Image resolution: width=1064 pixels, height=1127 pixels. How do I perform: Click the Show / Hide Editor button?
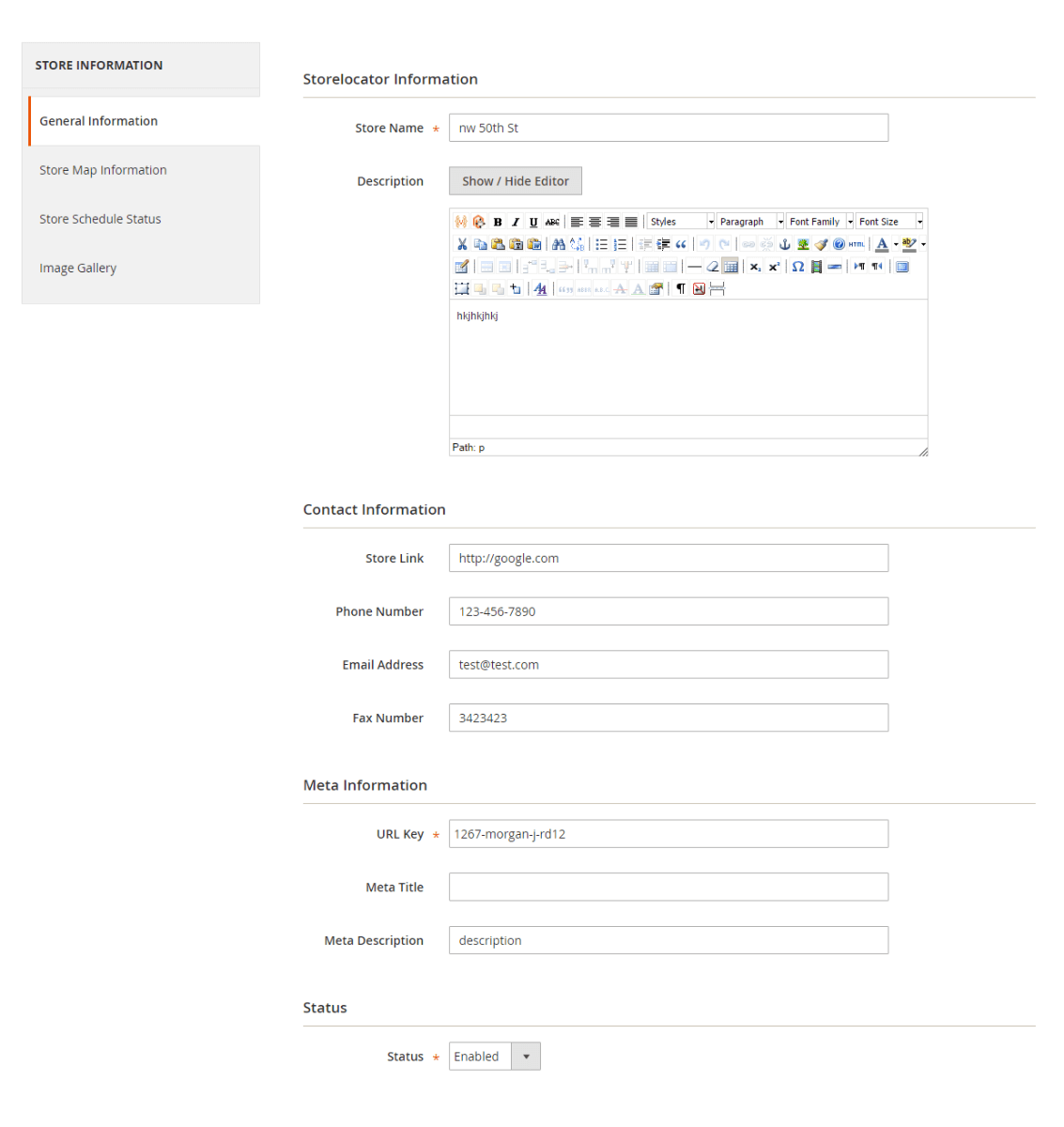515,181
